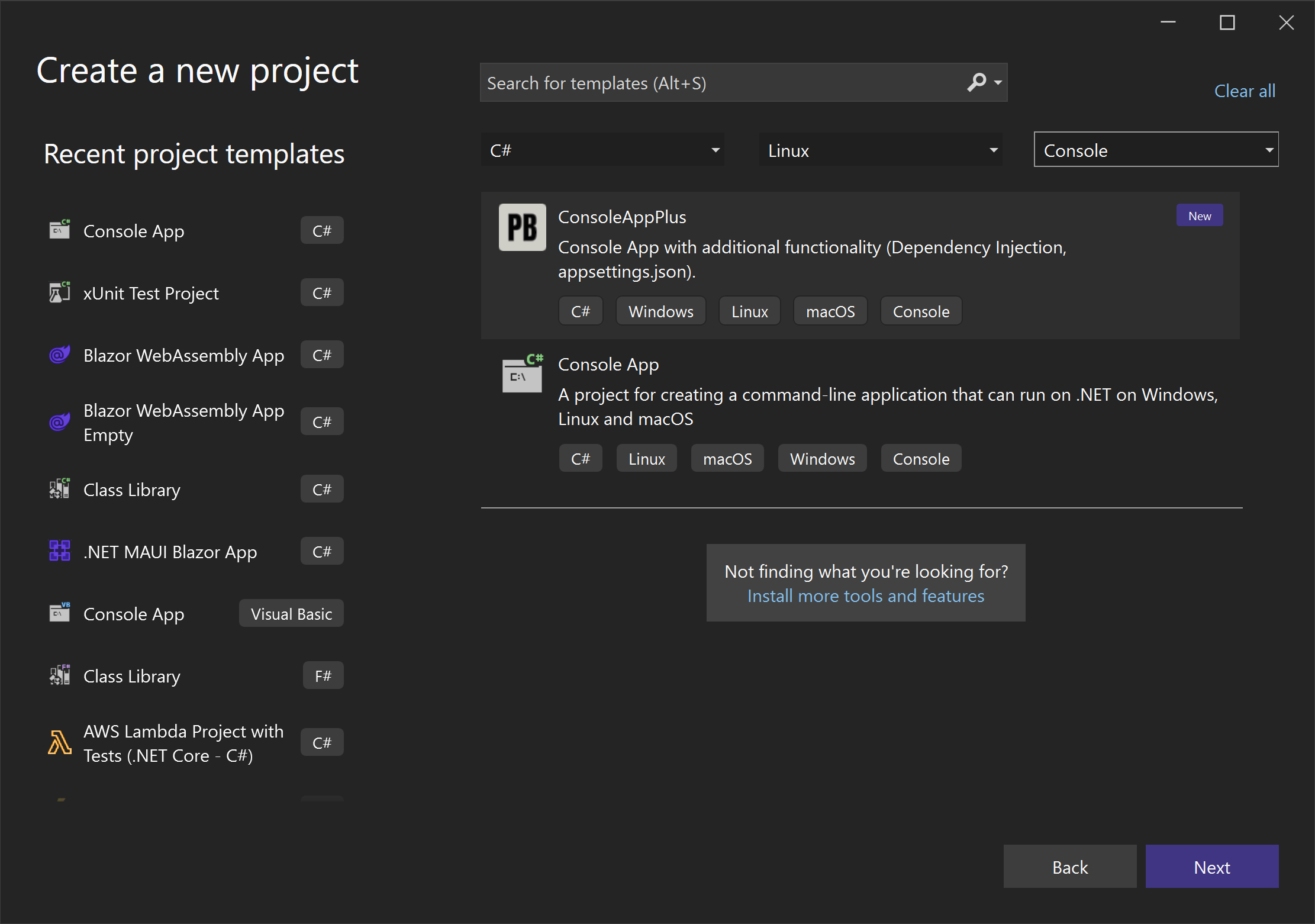Click the Console App C# template icon
Image resolution: width=1315 pixels, height=924 pixels.
[522, 374]
